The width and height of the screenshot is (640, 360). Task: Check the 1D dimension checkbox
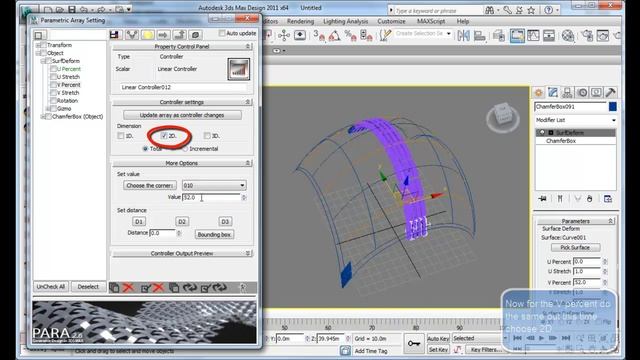[x=121, y=136]
